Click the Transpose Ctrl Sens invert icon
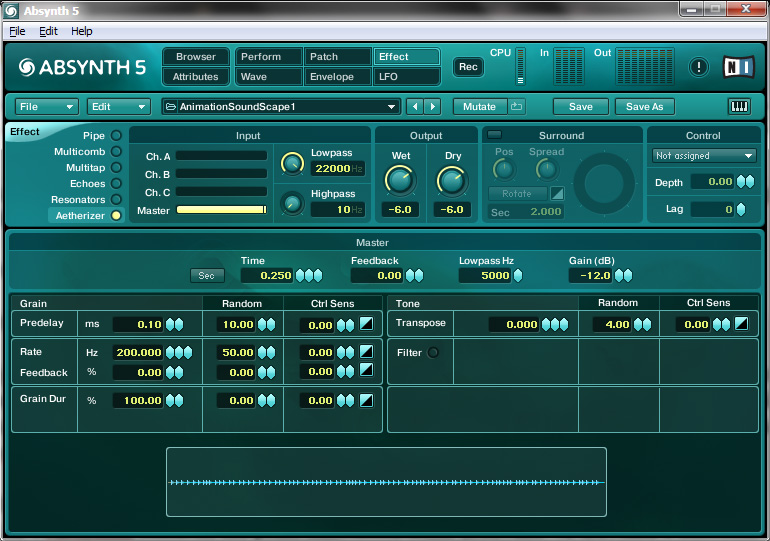 [x=741, y=324]
